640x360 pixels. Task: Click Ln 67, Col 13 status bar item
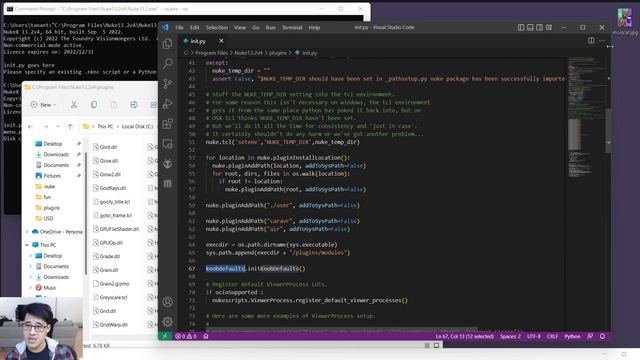pos(464,336)
